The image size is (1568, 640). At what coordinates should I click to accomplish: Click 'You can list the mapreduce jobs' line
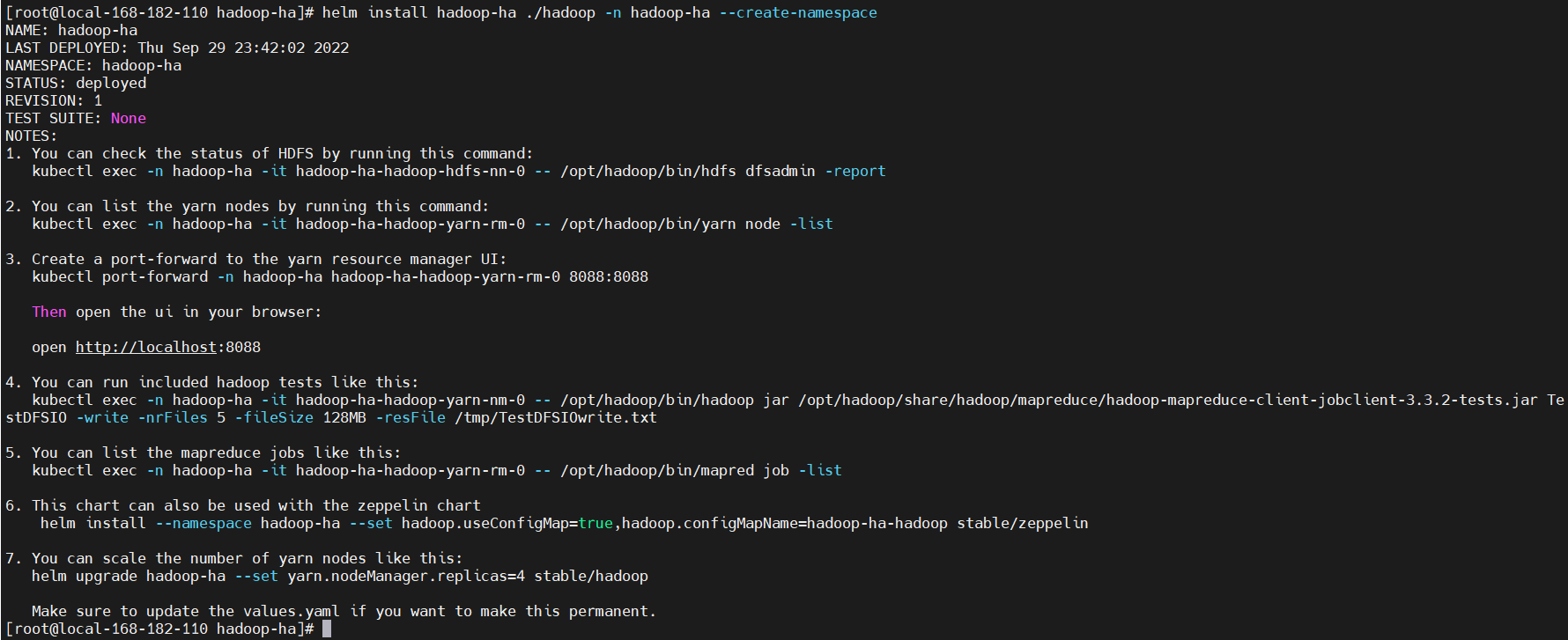coord(203,452)
